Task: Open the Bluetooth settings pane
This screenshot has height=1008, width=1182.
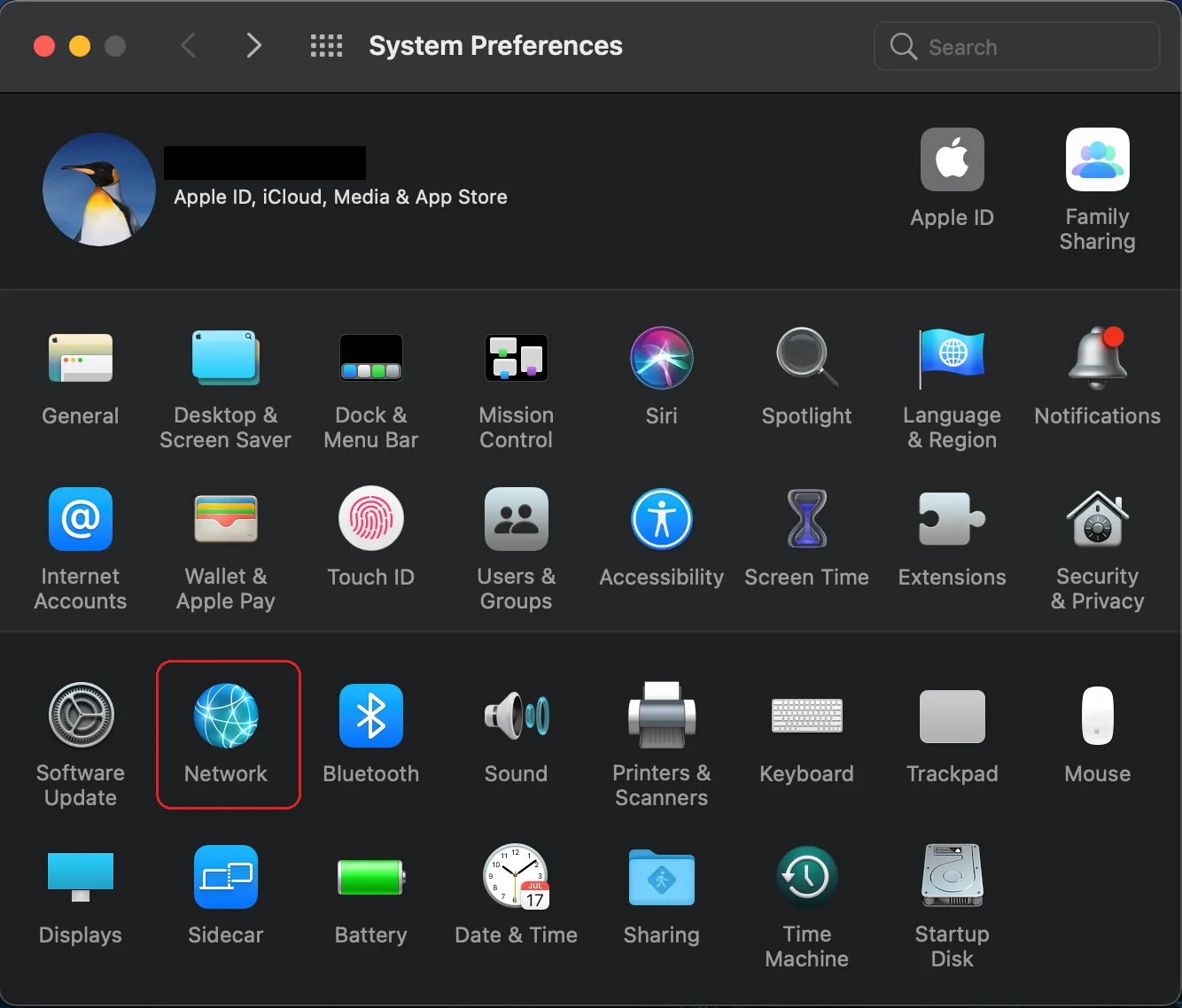Action: coord(371,733)
